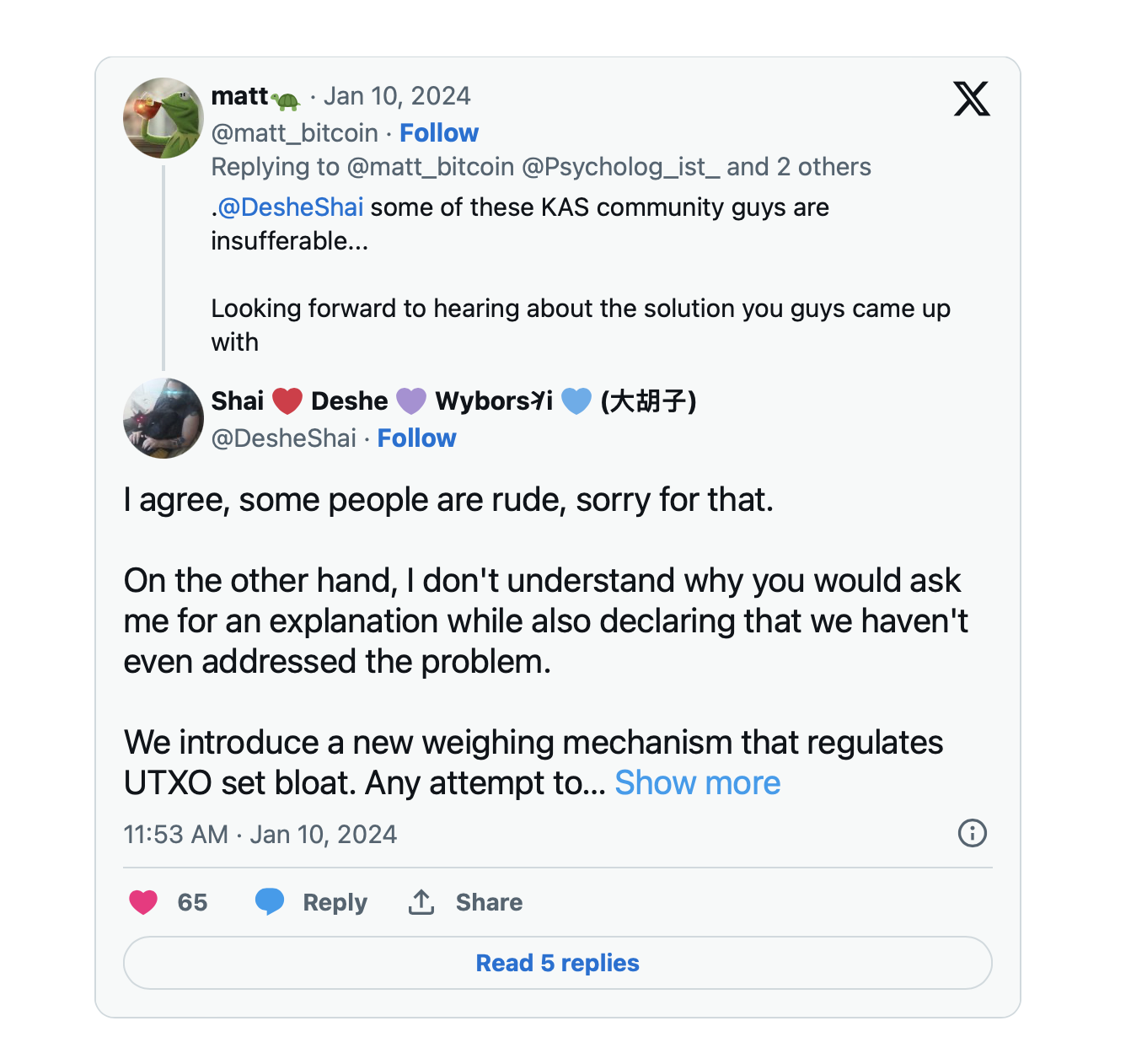Click the Reply label

[x=335, y=902]
